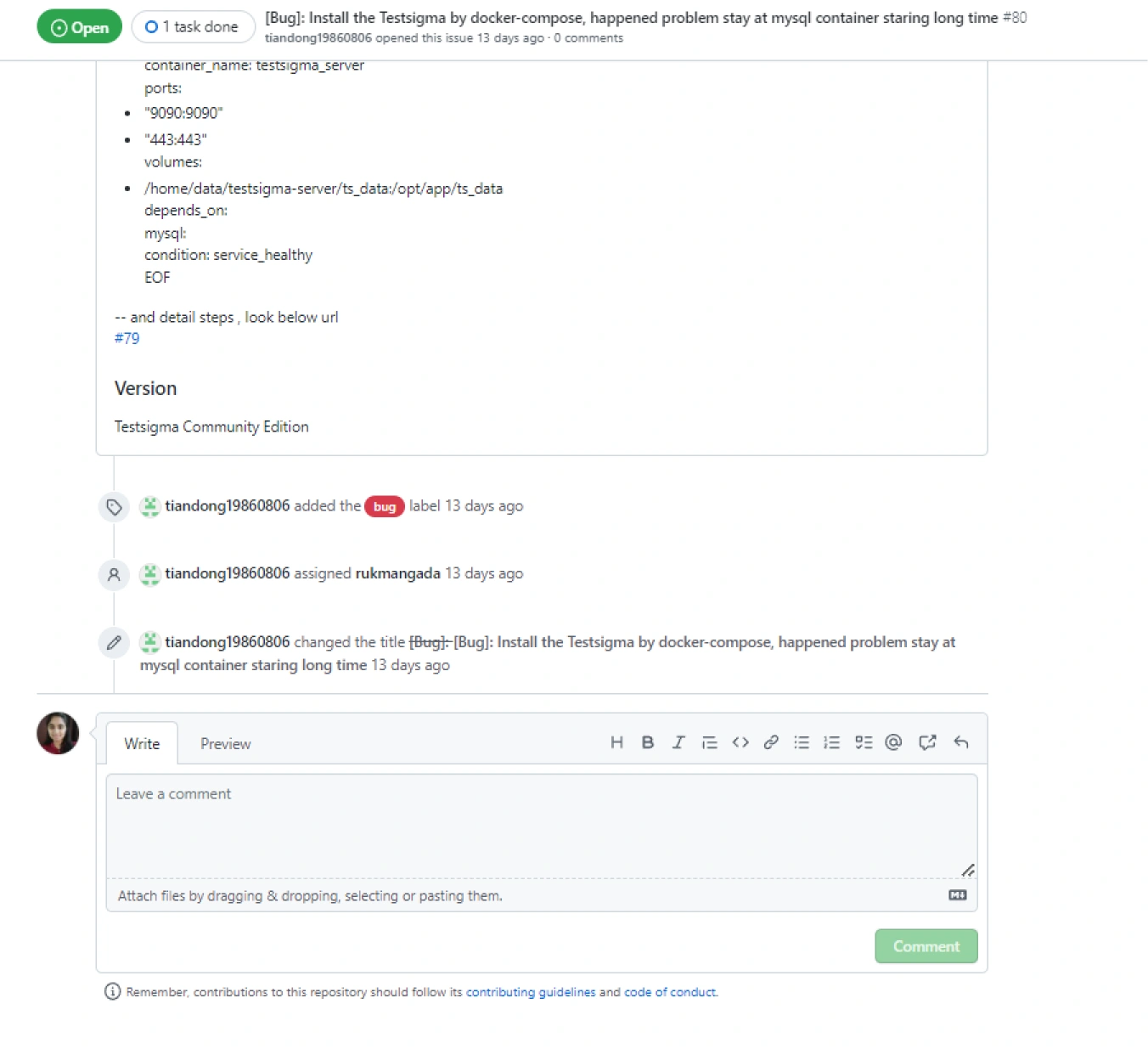The width and height of the screenshot is (1148, 1049).
Task: Insert code formatting with the angle-brackets icon
Action: click(740, 743)
